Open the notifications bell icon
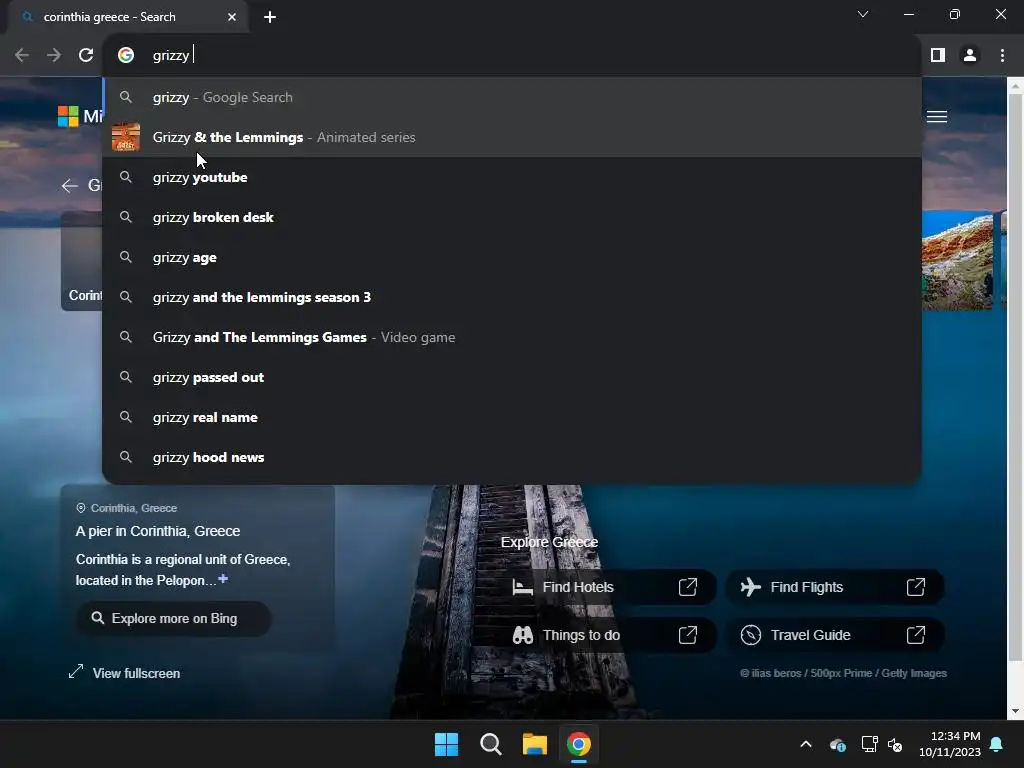 coord(997,744)
